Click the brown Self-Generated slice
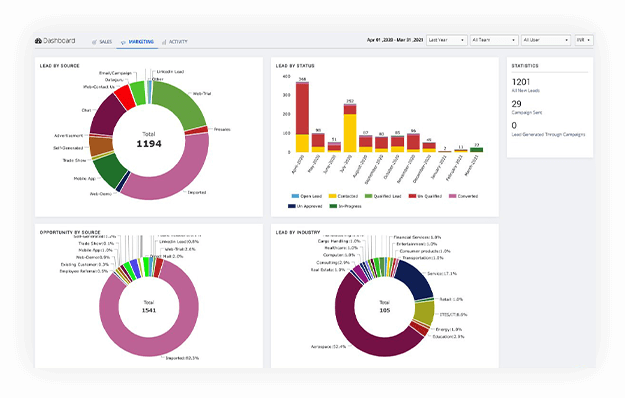The image size is (625, 398). pos(100,146)
